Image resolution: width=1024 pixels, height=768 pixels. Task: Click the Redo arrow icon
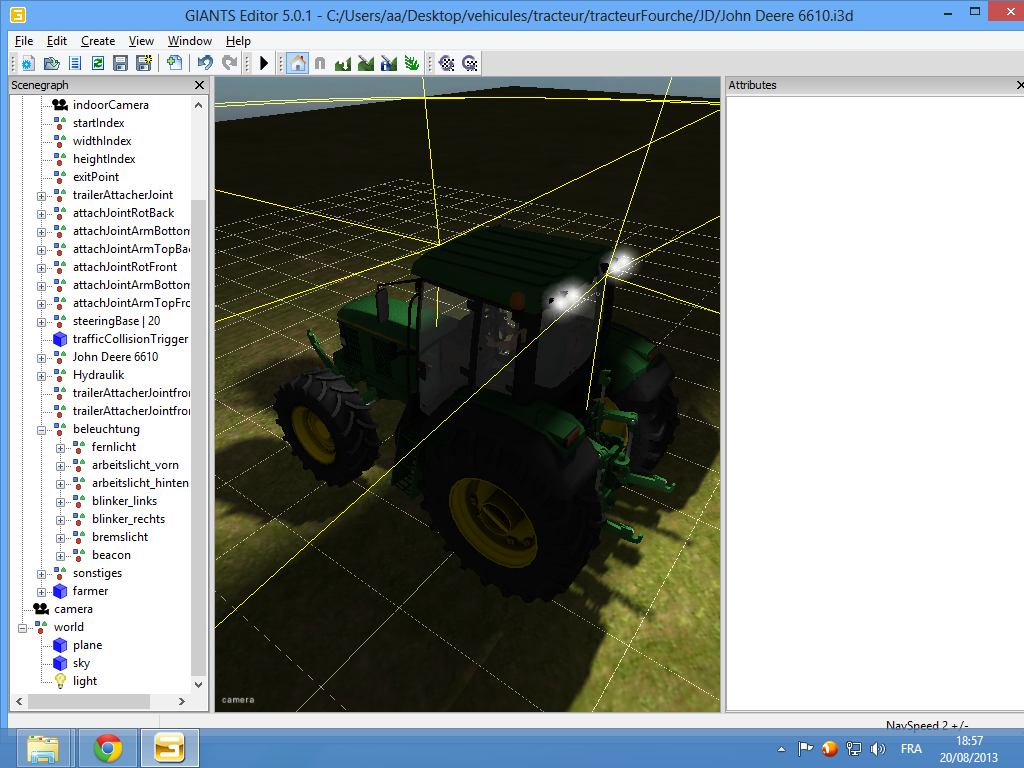click(229, 63)
